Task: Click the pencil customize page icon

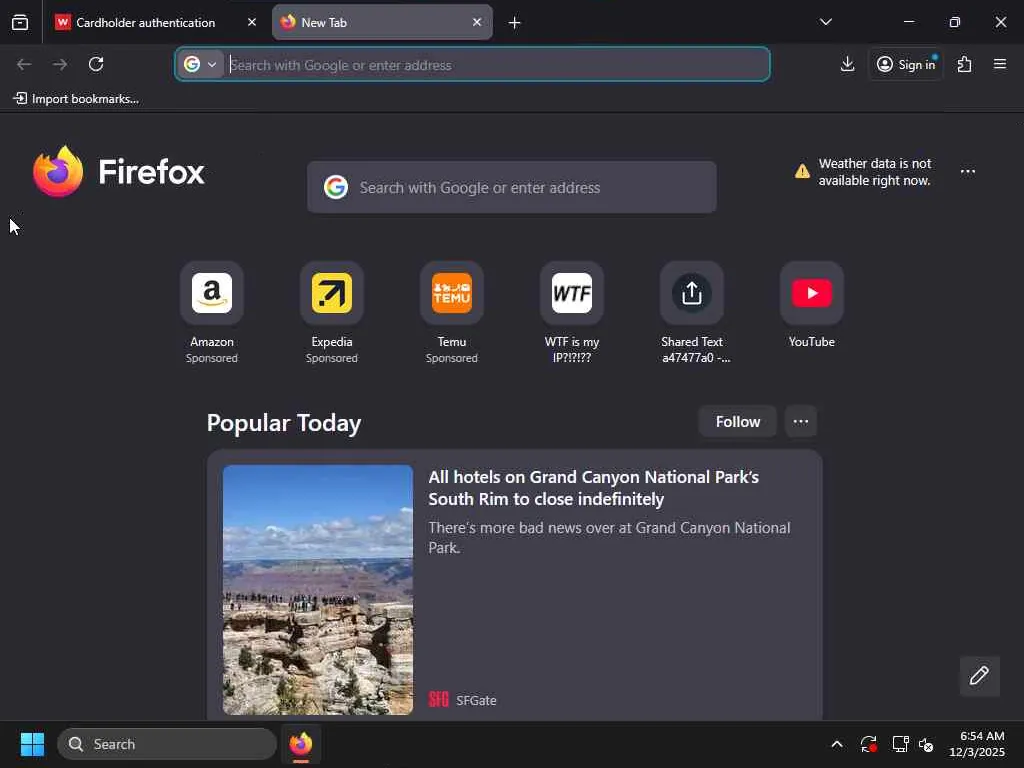Action: 980,676
